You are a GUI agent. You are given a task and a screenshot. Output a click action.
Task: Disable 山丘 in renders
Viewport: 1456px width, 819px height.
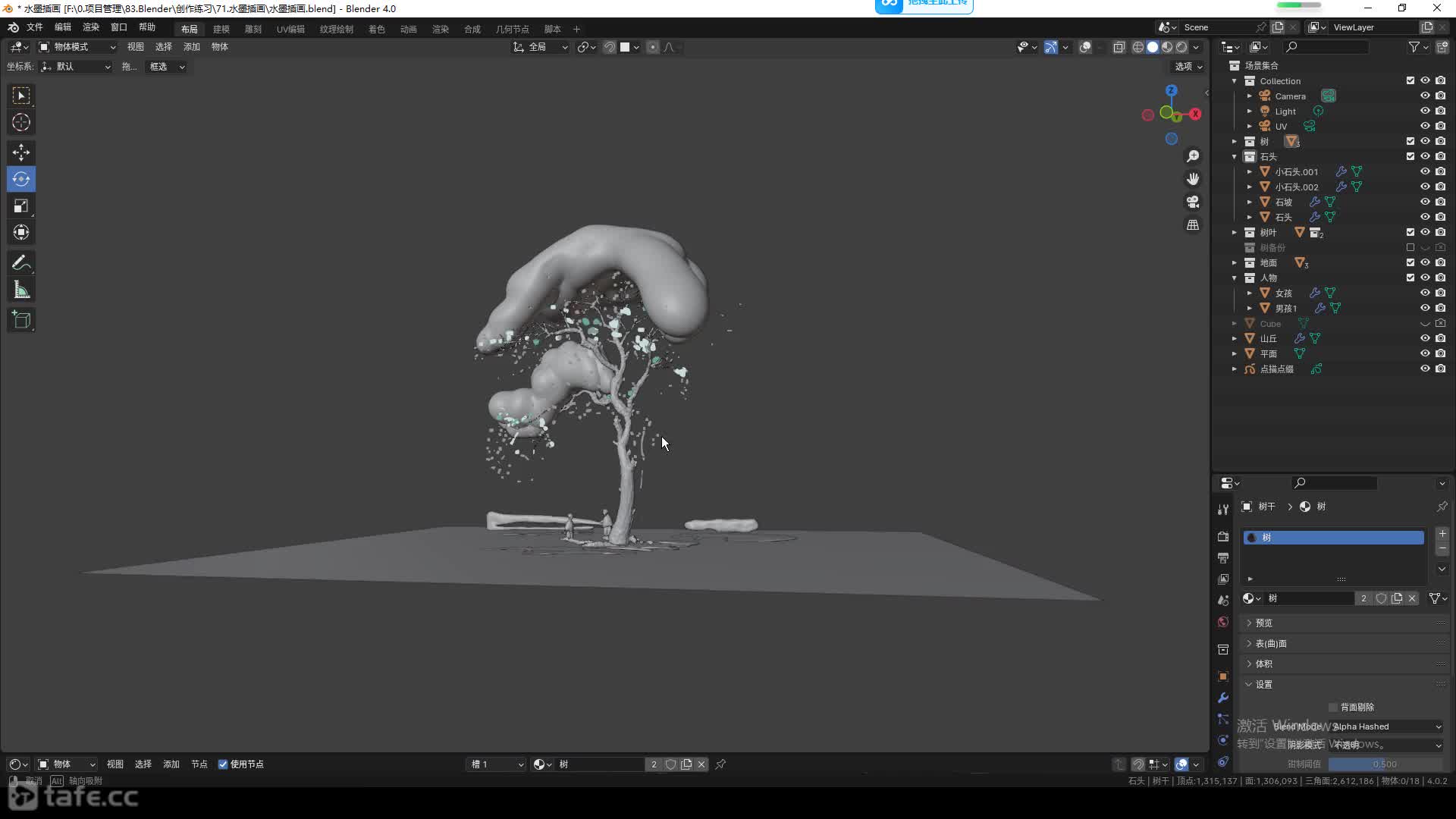point(1440,338)
